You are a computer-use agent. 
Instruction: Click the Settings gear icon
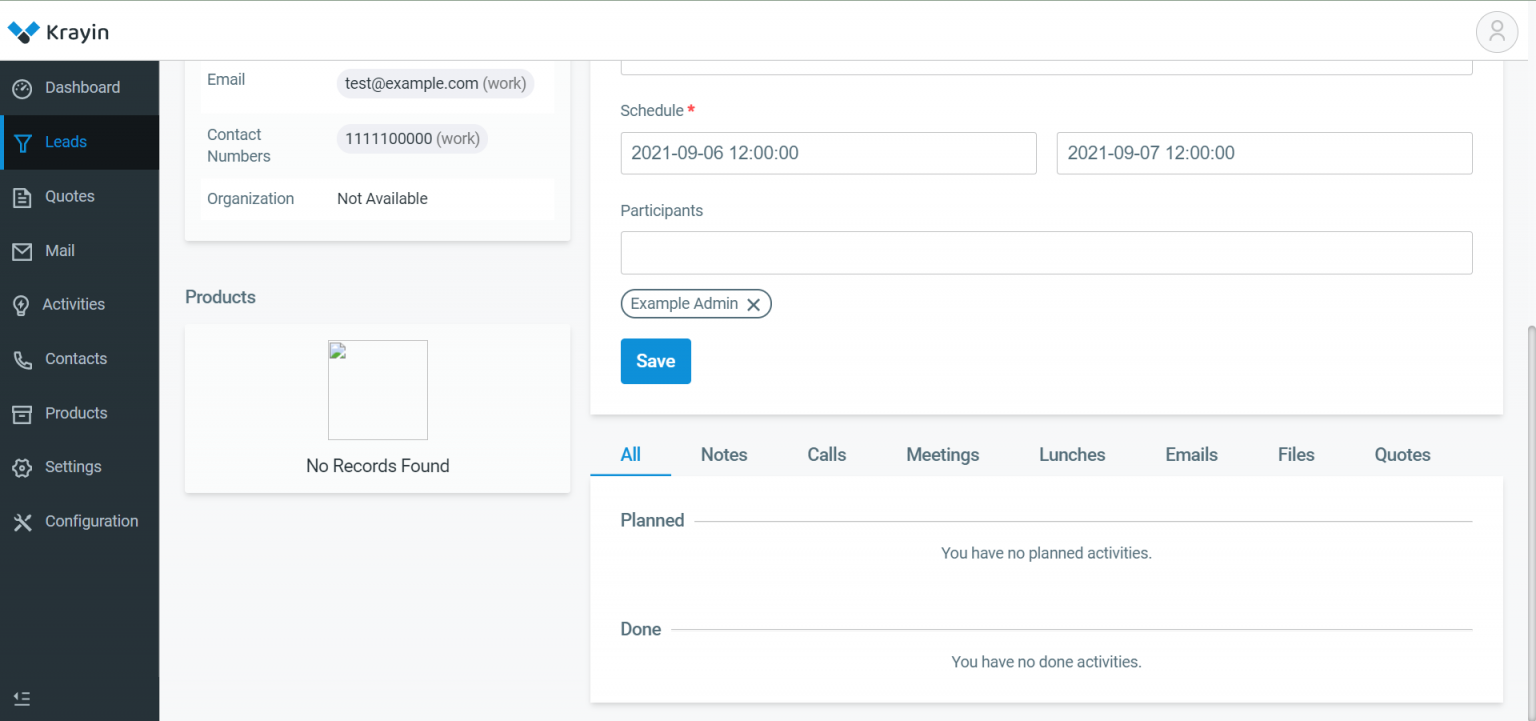pyautogui.click(x=22, y=468)
